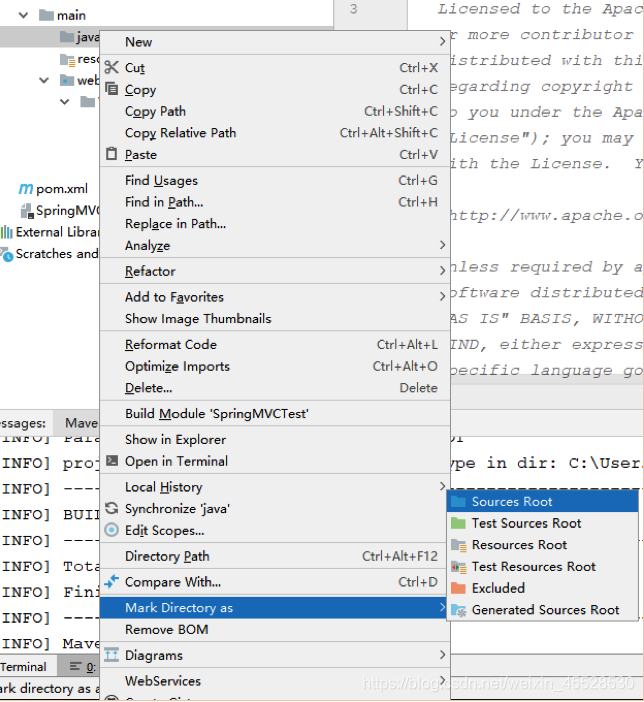Click the Maven pom.xml file icon
The width and height of the screenshot is (644, 702).
(26, 189)
